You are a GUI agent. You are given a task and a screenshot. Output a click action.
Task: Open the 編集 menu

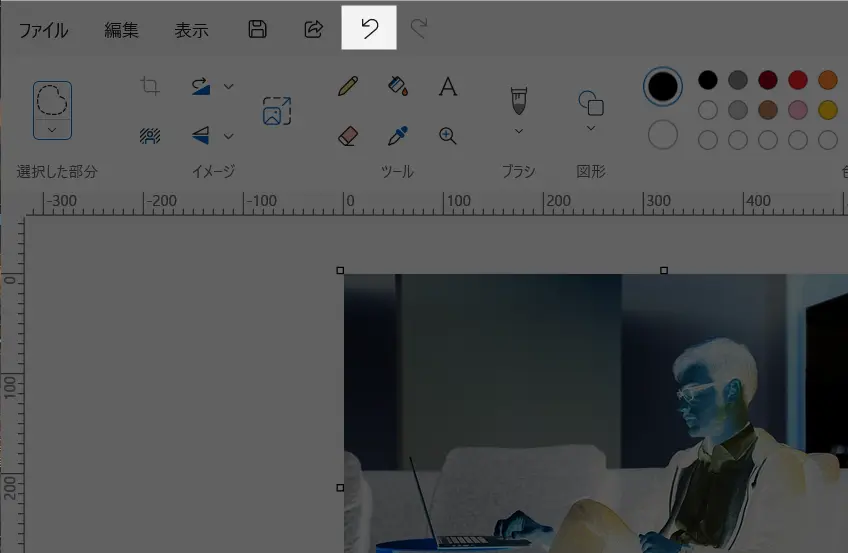click(122, 30)
